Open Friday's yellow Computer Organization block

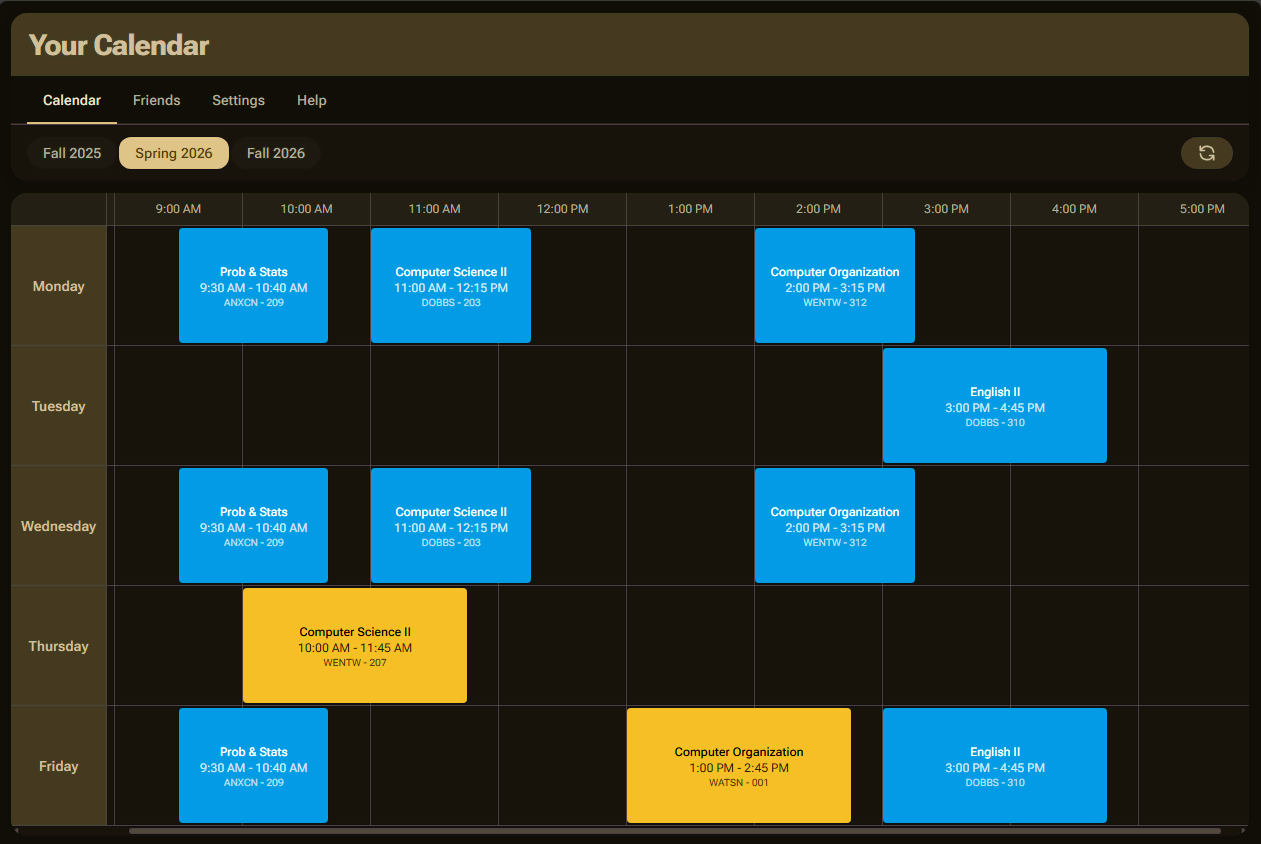739,766
